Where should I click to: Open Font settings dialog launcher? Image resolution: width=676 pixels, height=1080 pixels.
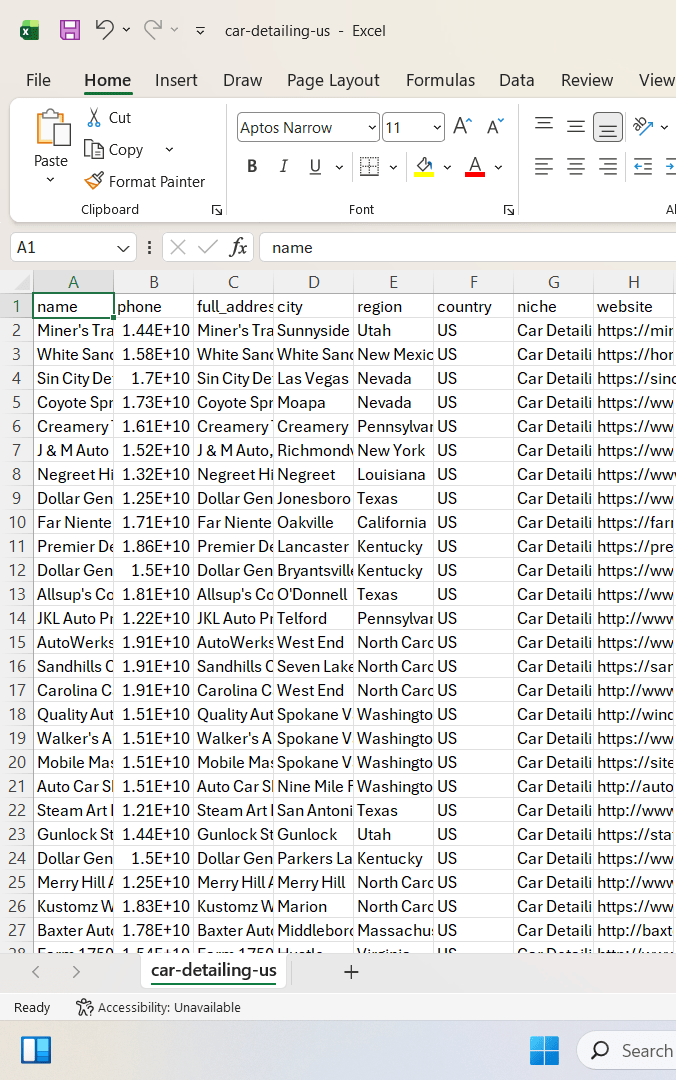tap(509, 210)
